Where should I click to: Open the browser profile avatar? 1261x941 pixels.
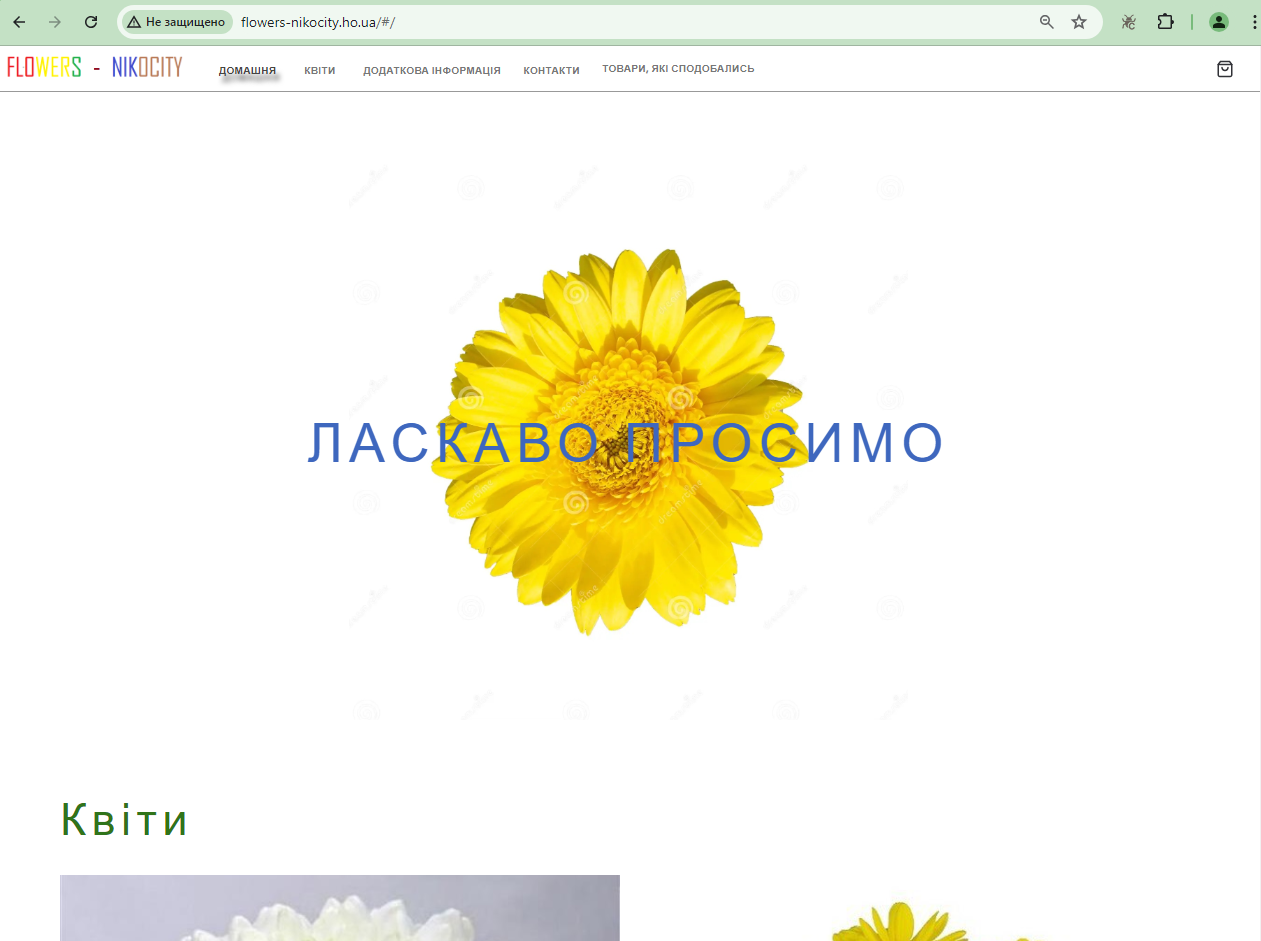pyautogui.click(x=1218, y=22)
